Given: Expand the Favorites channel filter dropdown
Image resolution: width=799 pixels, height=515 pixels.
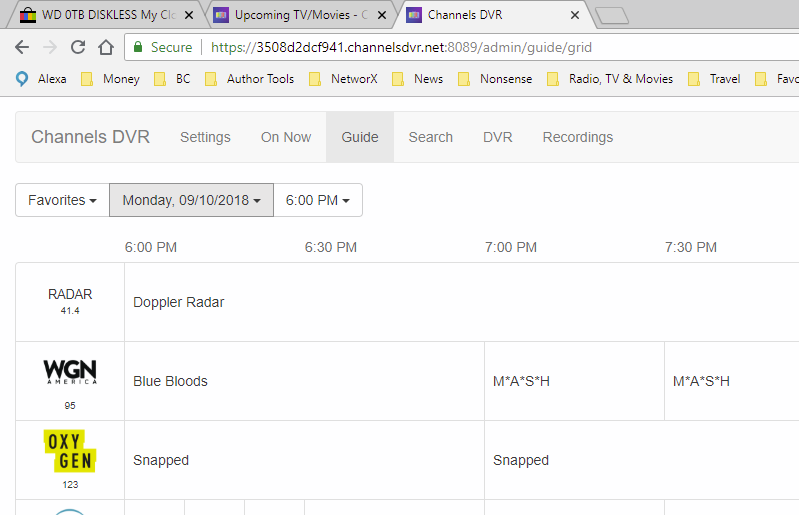Looking at the screenshot, I should click(62, 200).
